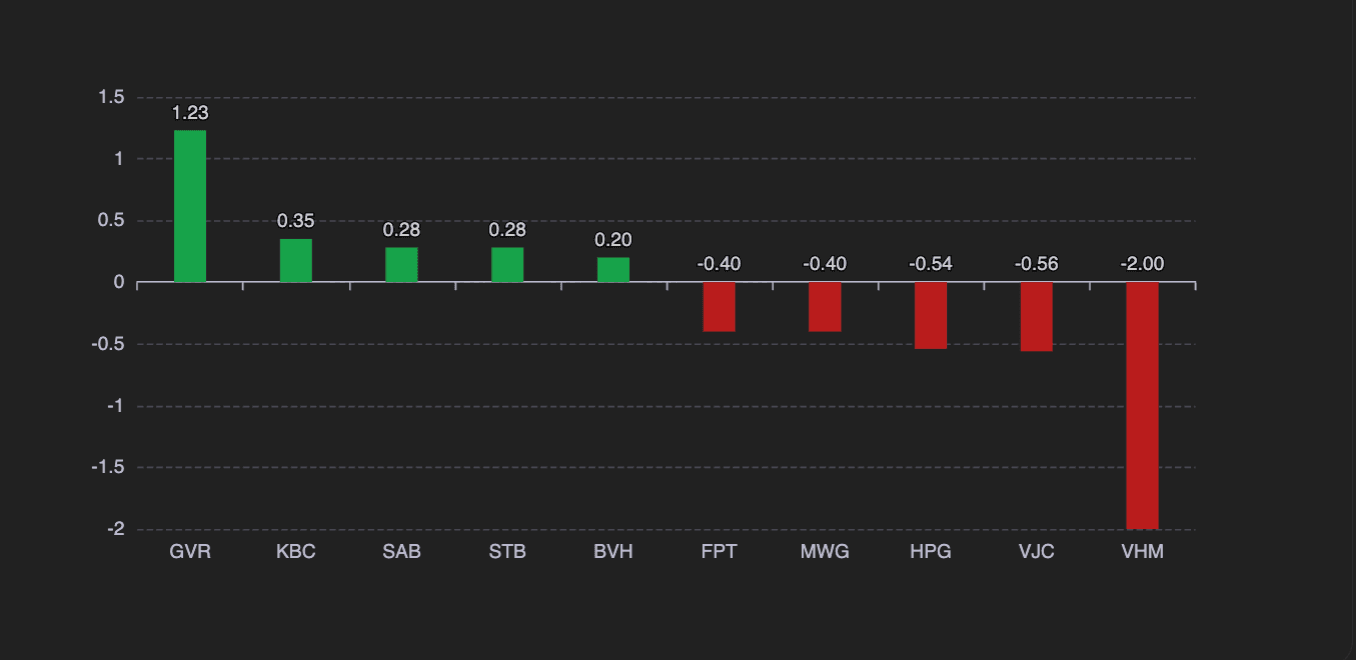The image size is (1356, 660).
Task: Click the 0.28 label above SAB bar
Action: tap(402, 230)
